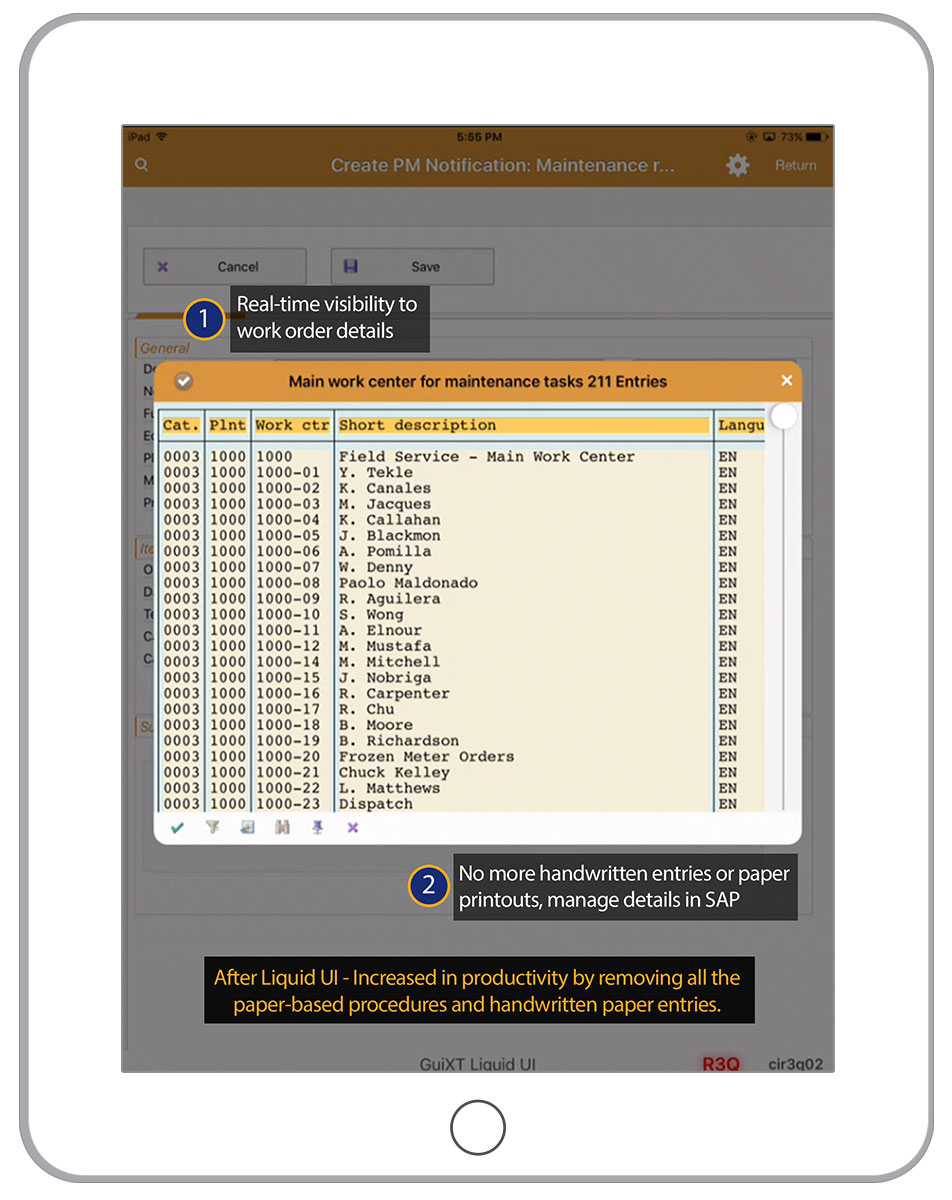Click the green checkmark confirm icon

coord(177,827)
